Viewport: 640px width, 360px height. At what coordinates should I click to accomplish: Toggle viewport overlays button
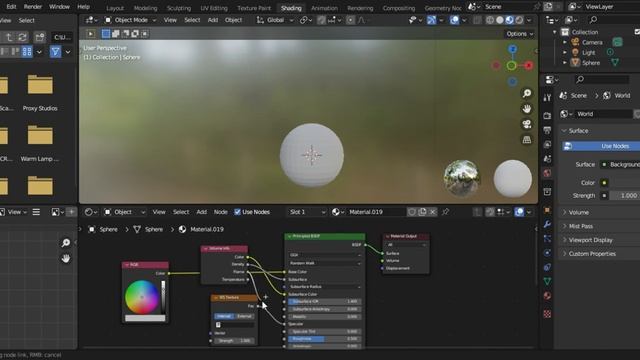tap(454, 20)
